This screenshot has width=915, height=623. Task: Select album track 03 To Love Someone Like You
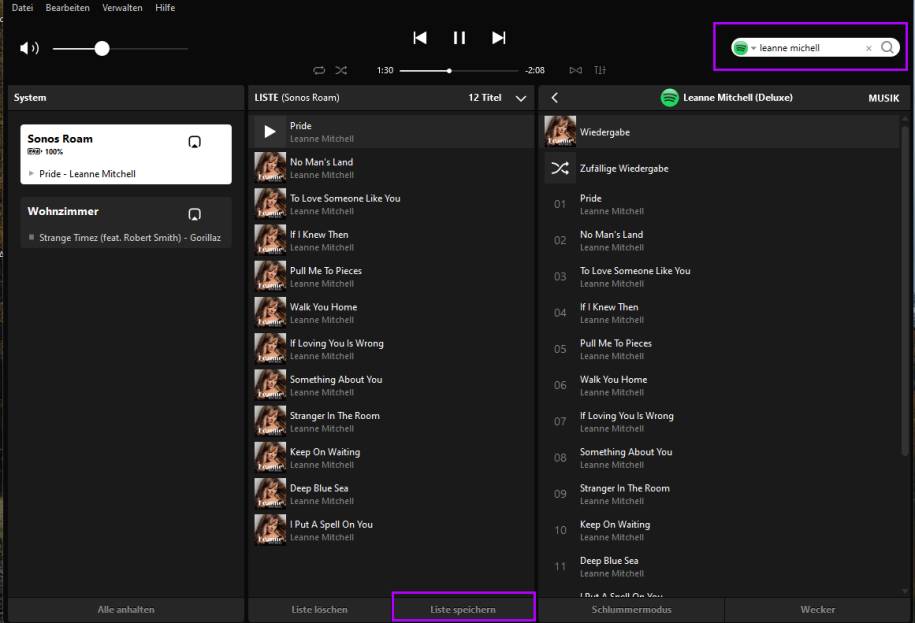click(721, 276)
